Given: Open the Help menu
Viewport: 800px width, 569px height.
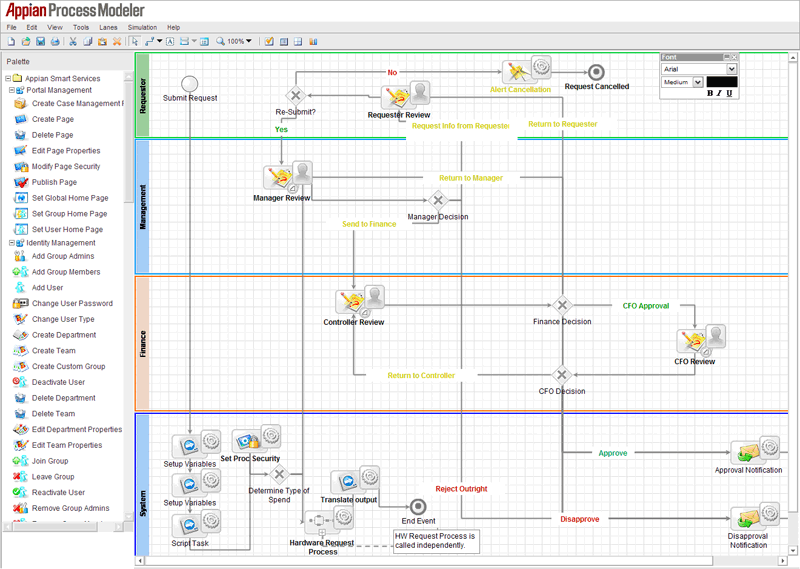Looking at the screenshot, I should pos(173,28).
